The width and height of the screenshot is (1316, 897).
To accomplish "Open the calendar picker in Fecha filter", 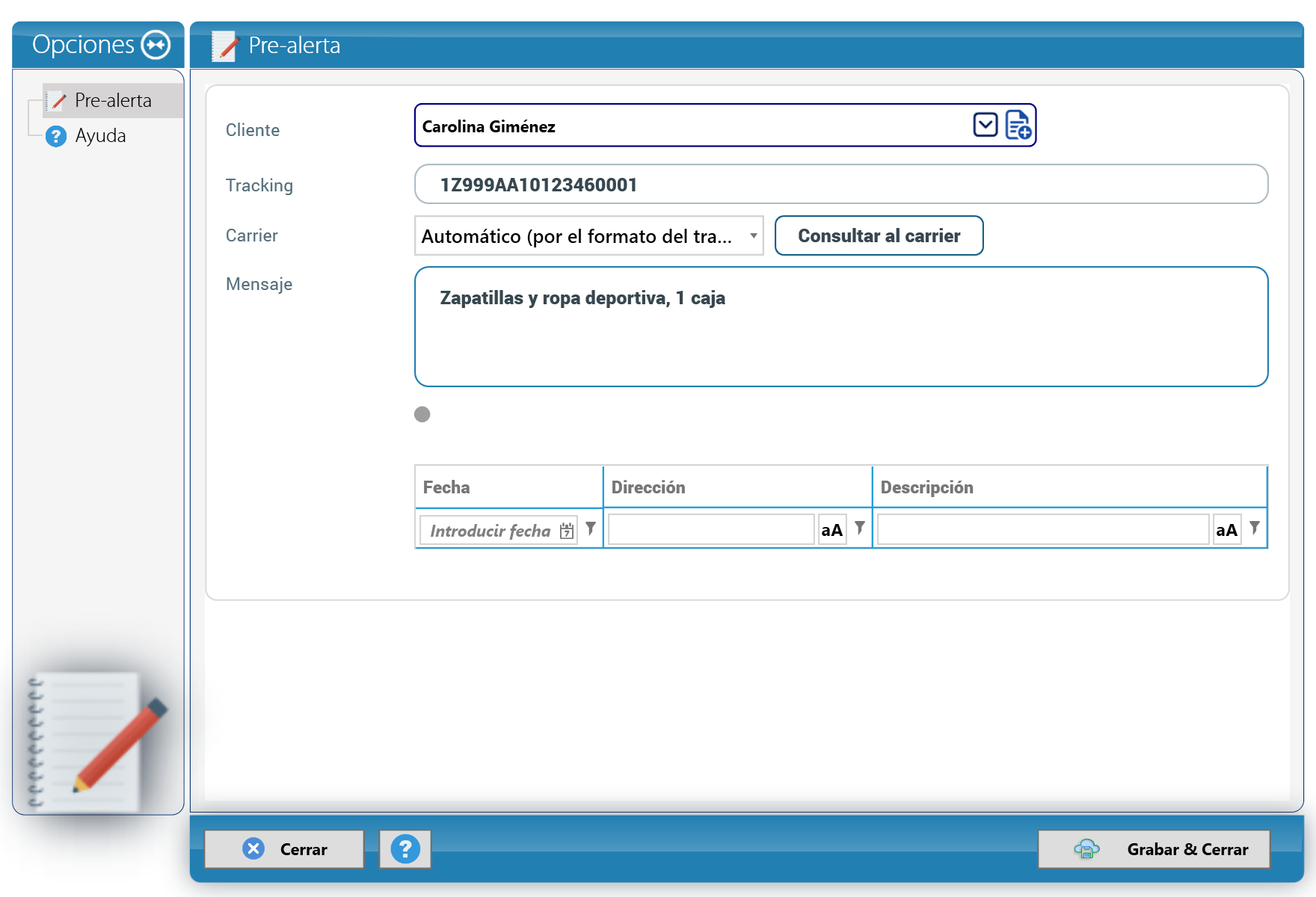I will tap(567, 531).
